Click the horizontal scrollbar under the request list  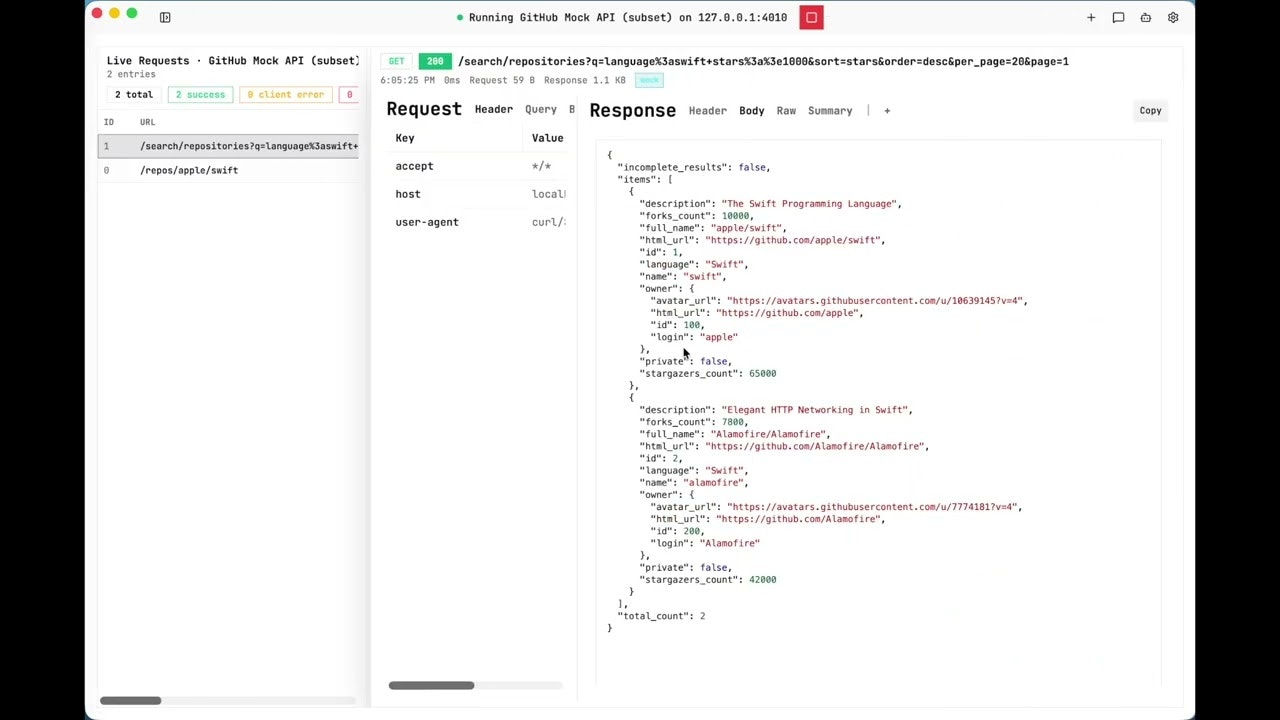(x=130, y=700)
